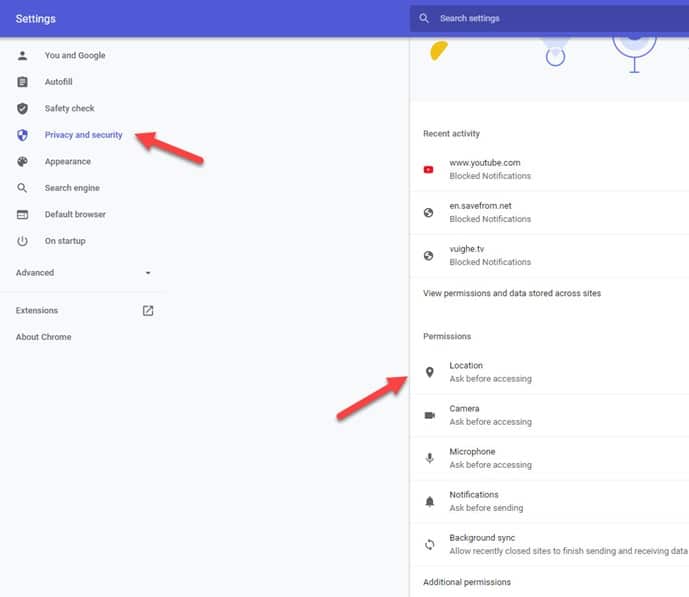The image size is (689, 597).
Task: Click Ask before sending under Notifications
Action: pos(486,508)
